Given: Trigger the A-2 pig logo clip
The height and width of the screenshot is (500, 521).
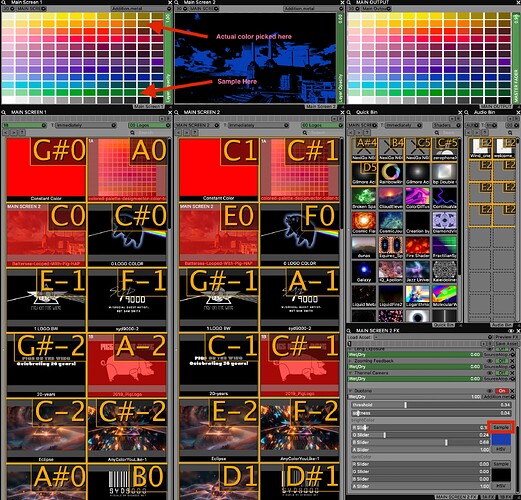Looking at the screenshot, I should pyautogui.click(x=127, y=365).
